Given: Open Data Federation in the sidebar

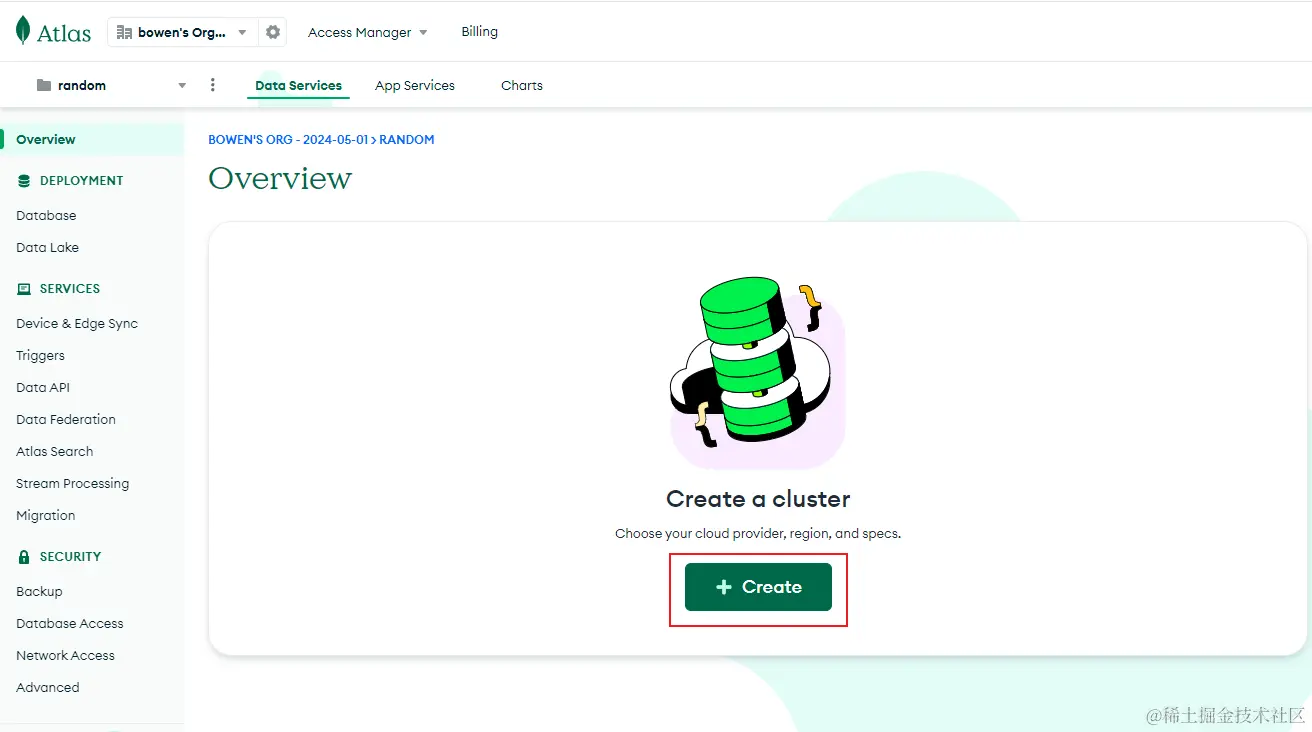Looking at the screenshot, I should 66,419.
